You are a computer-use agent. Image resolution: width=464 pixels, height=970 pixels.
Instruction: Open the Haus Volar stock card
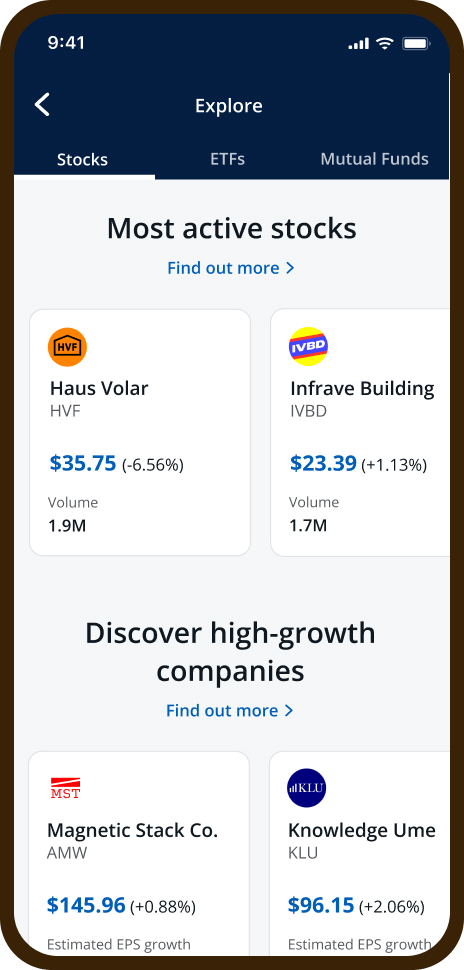pos(140,432)
